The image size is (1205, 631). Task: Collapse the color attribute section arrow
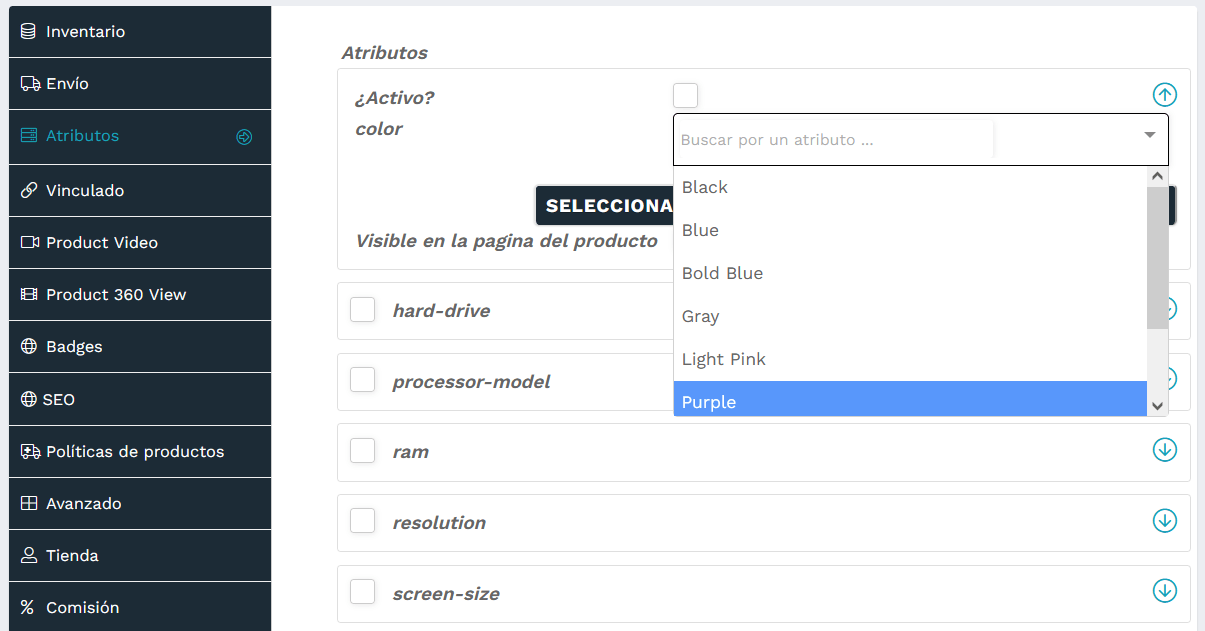pyautogui.click(x=1164, y=95)
